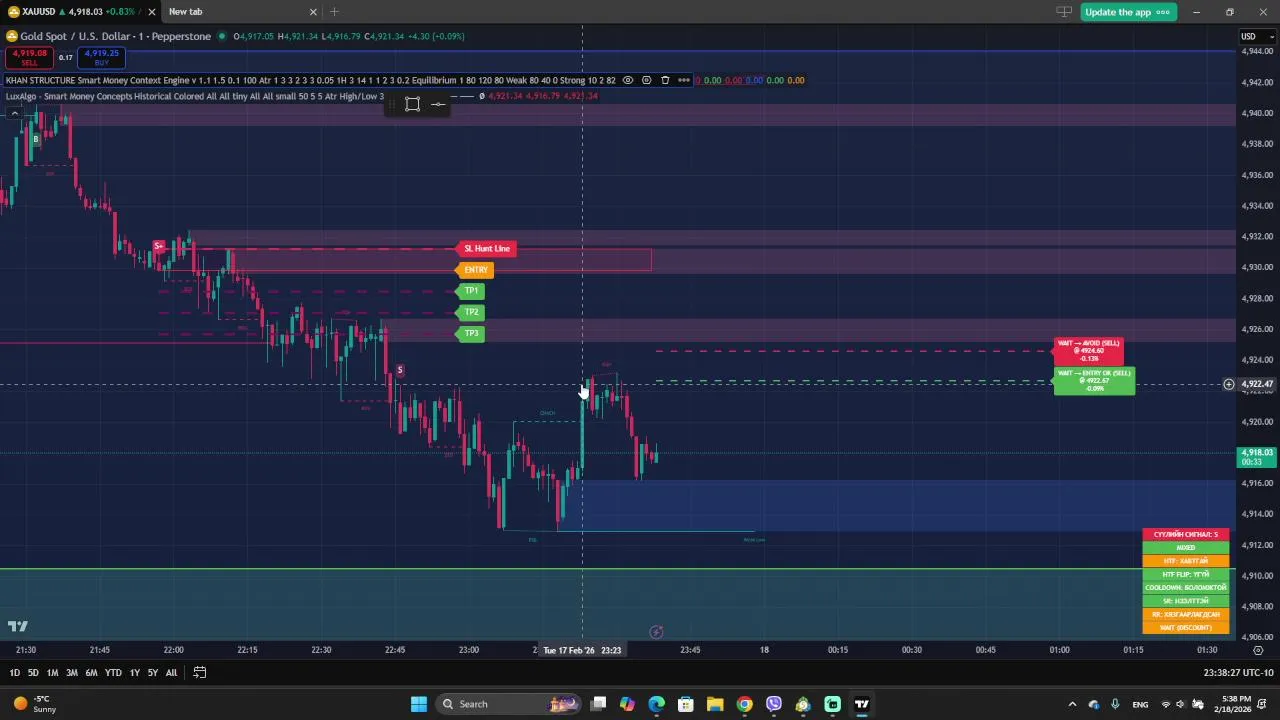The width and height of the screenshot is (1280, 720).
Task: Open timezone menu showing 23:38:27 UTC-10
Action: tap(1238, 673)
